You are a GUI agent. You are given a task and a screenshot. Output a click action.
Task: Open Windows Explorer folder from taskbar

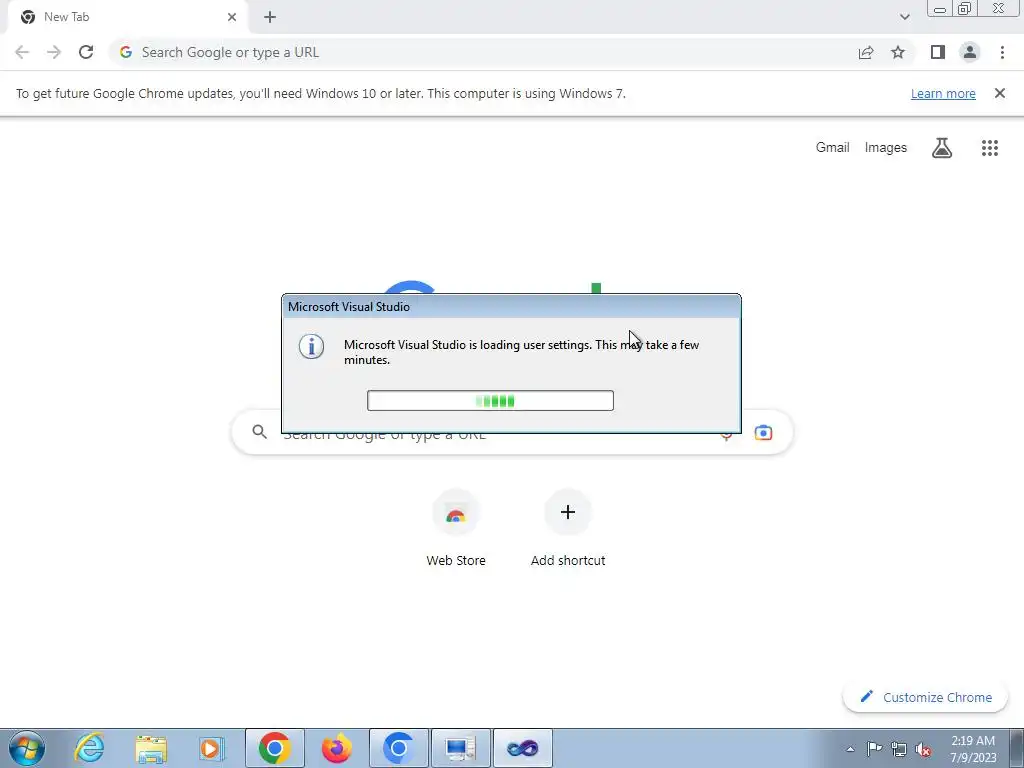click(x=151, y=748)
